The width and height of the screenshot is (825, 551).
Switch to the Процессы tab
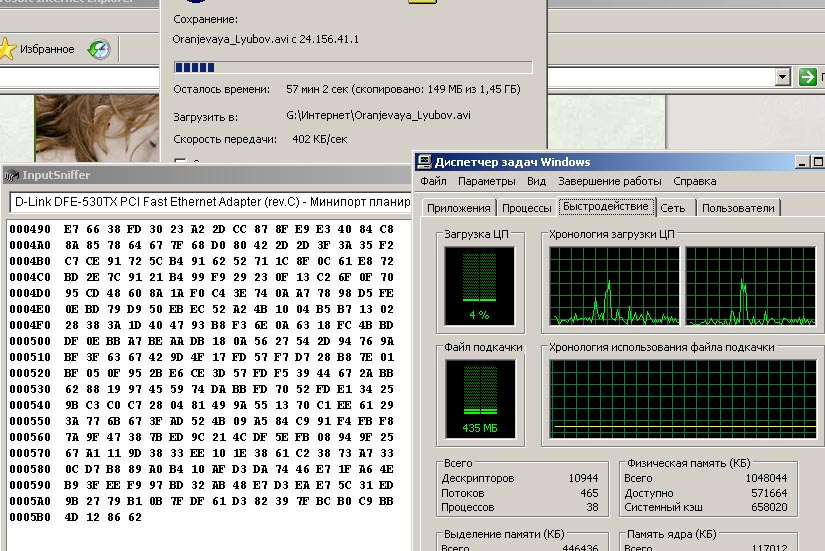tap(526, 208)
